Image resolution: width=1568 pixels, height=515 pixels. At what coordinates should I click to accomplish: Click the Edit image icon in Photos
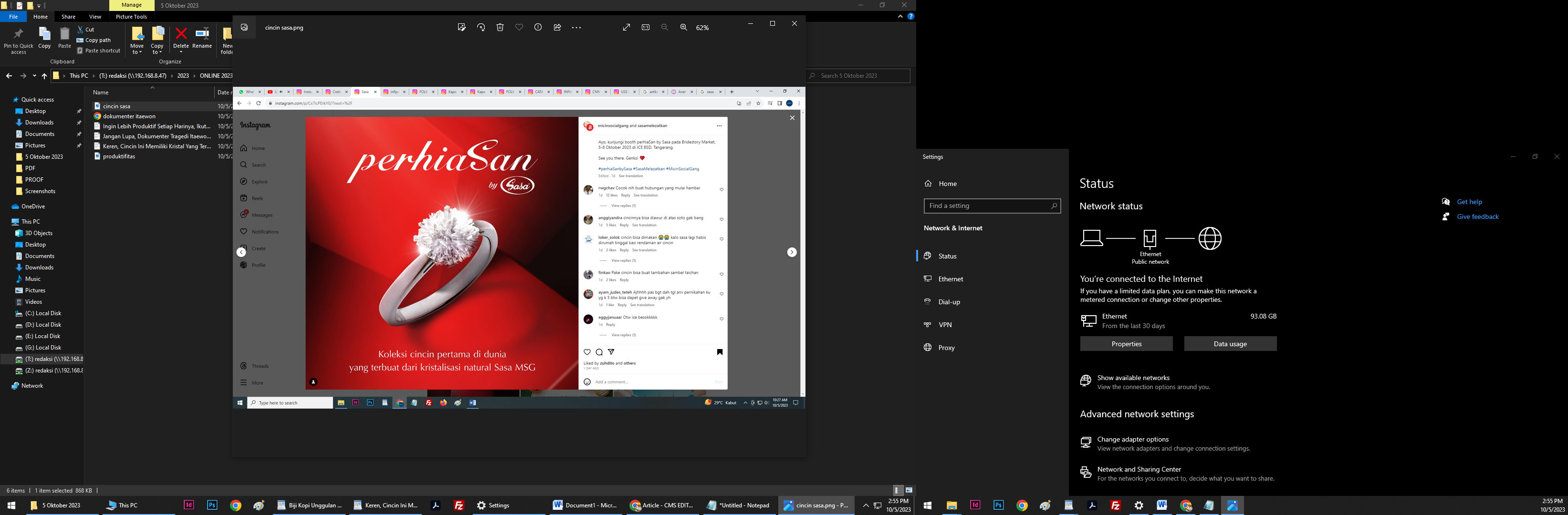[x=461, y=27]
